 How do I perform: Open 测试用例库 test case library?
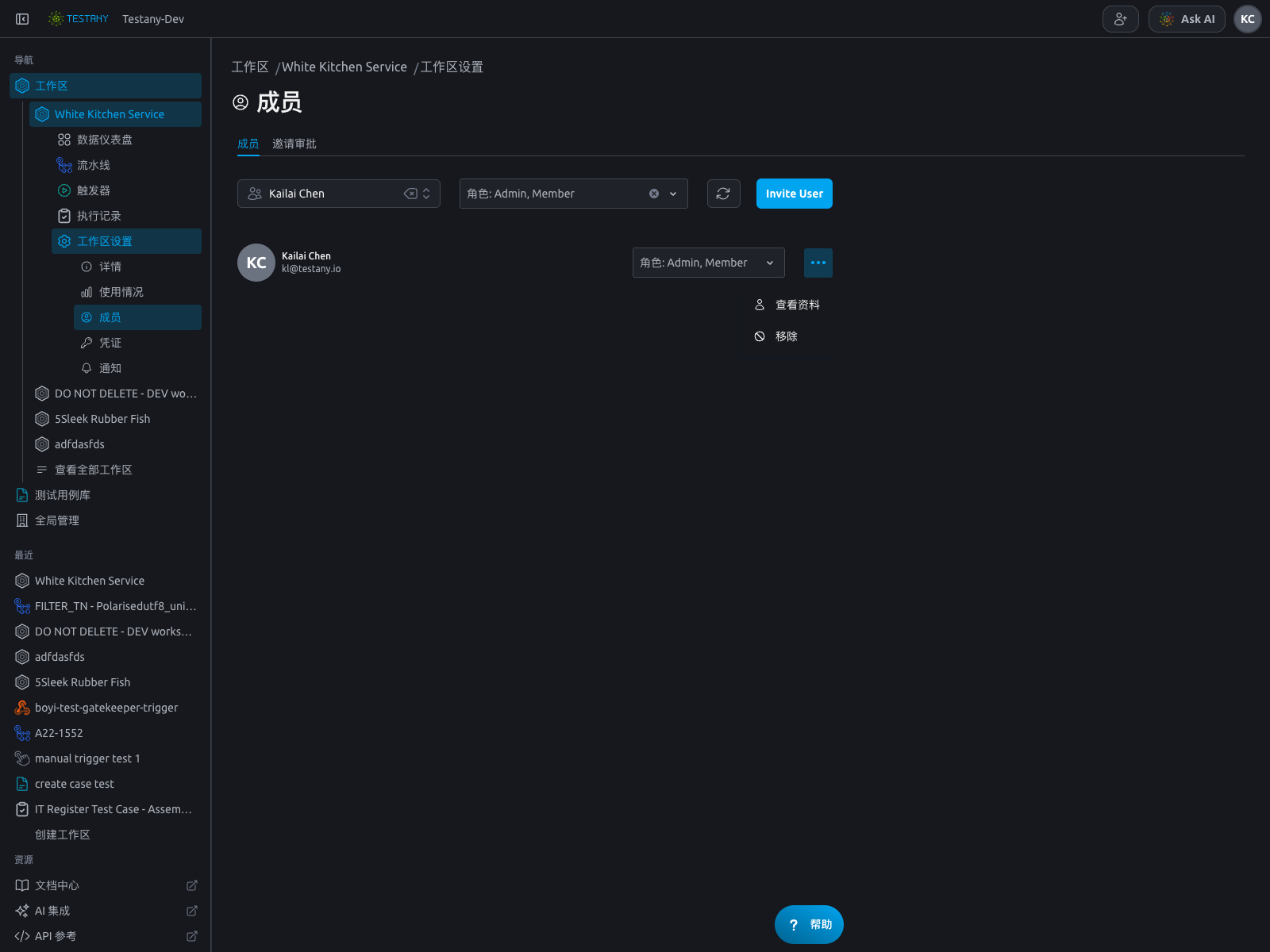click(106, 495)
